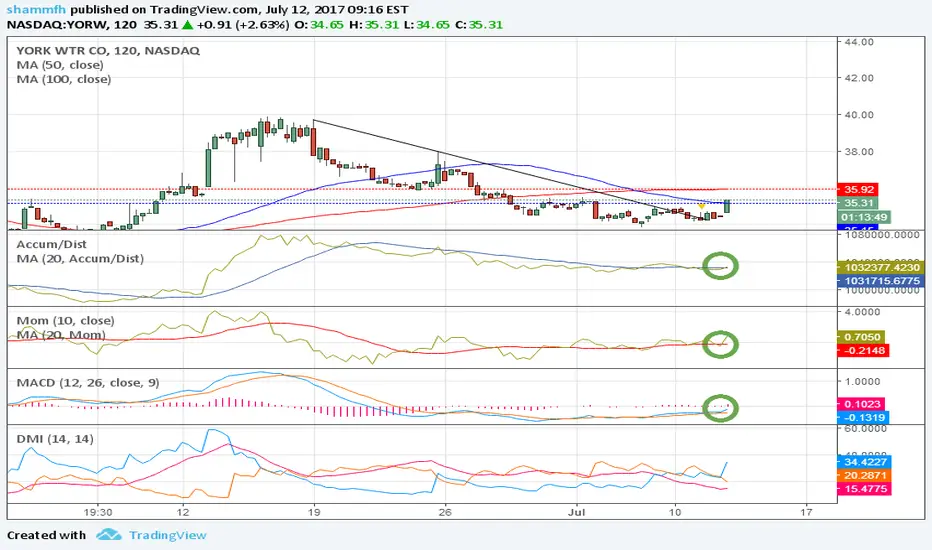Click the 44.00 price axis label
This screenshot has width=932, height=550.
[x=859, y=42]
